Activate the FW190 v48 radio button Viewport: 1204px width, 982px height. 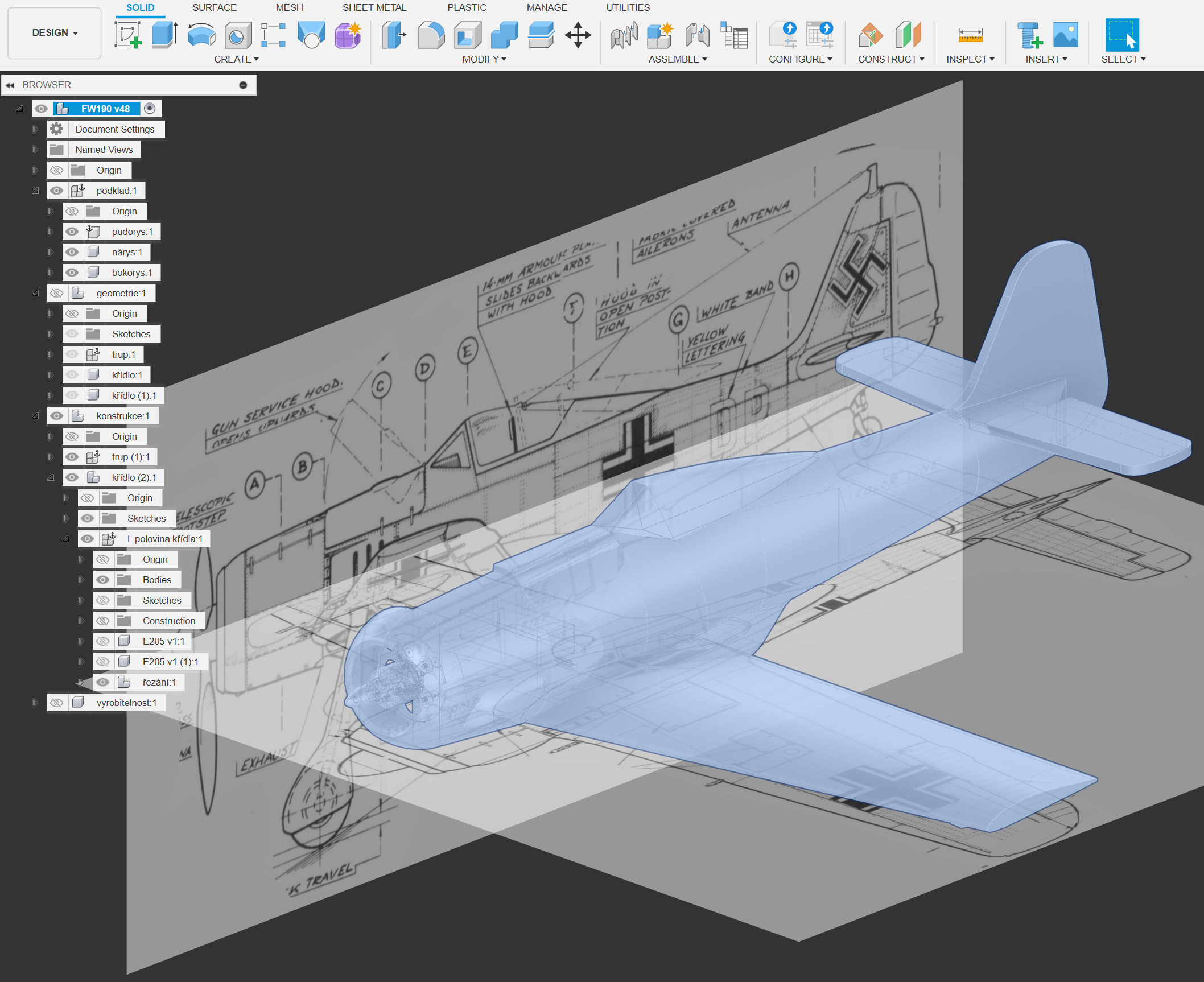click(x=150, y=109)
